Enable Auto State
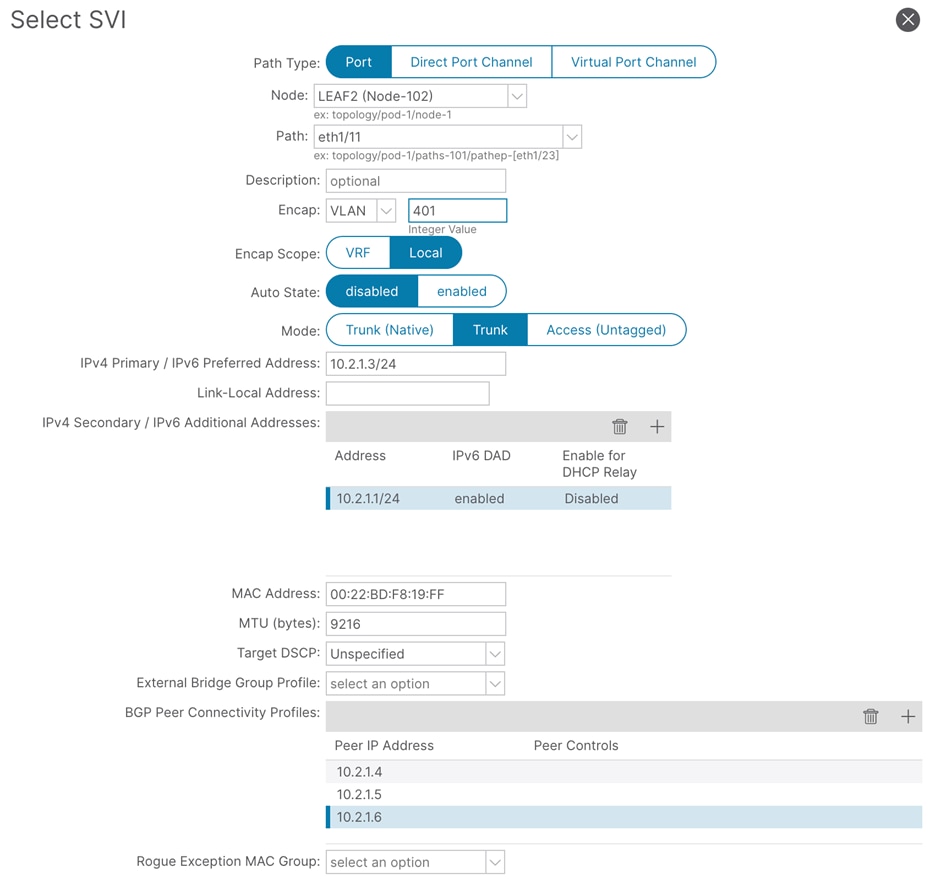The image size is (930, 884). pyautogui.click(x=461, y=290)
